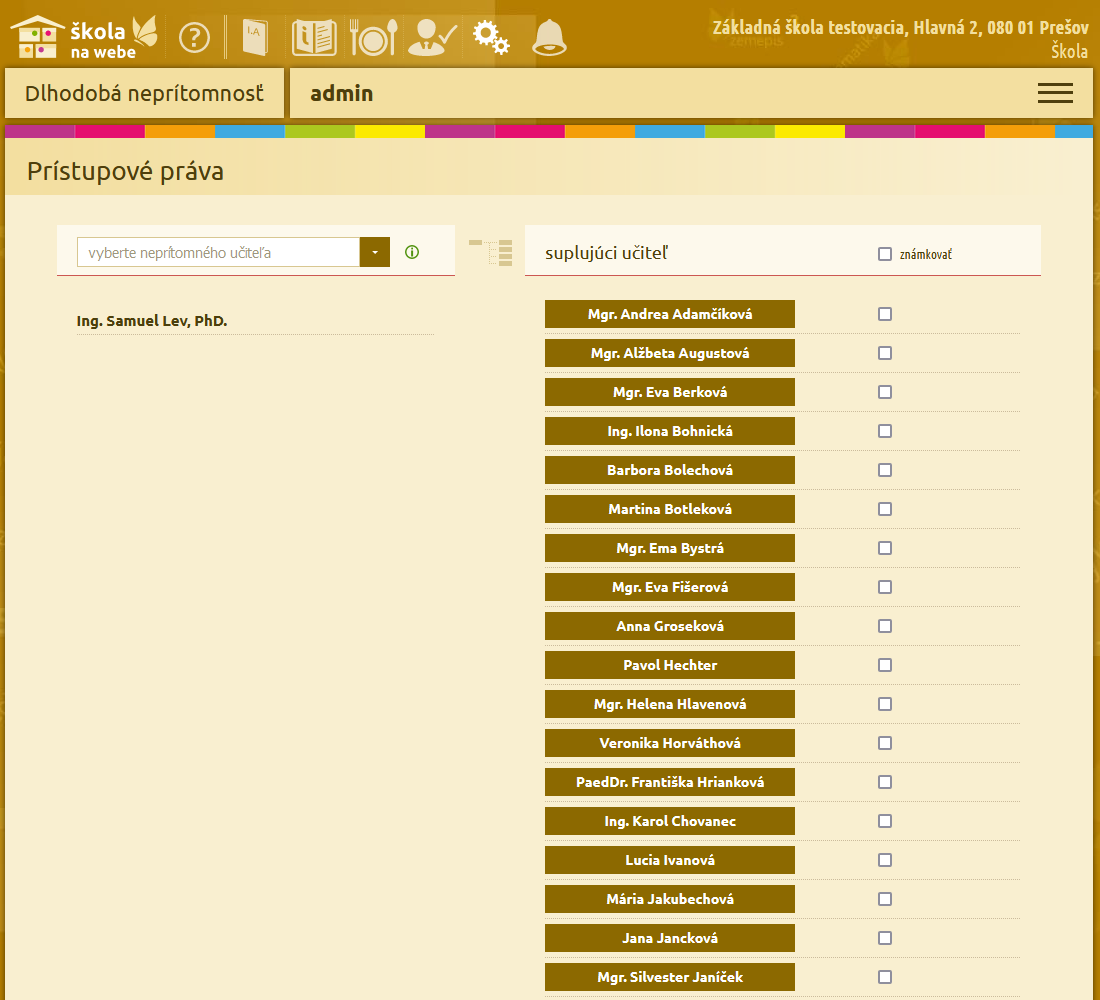Check the box for Mgr. Alžbeta Augustová

885,353
